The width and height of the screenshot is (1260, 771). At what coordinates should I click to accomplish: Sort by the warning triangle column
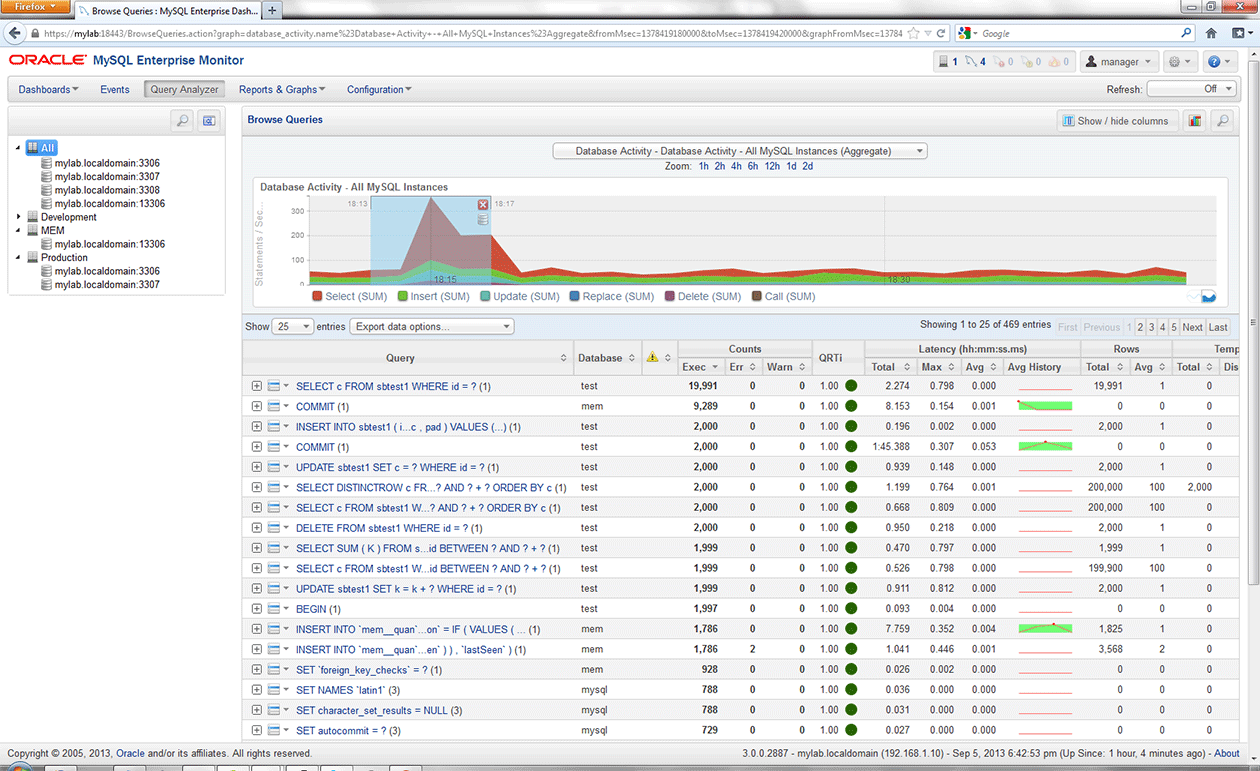pos(658,358)
